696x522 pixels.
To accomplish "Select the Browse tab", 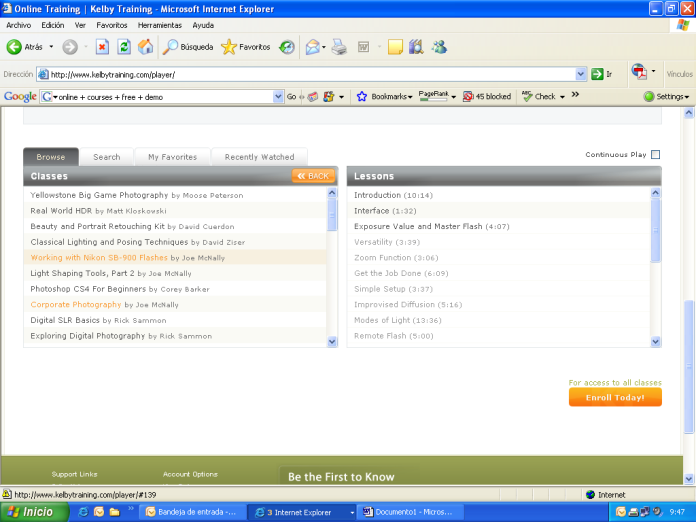I will (x=51, y=157).
